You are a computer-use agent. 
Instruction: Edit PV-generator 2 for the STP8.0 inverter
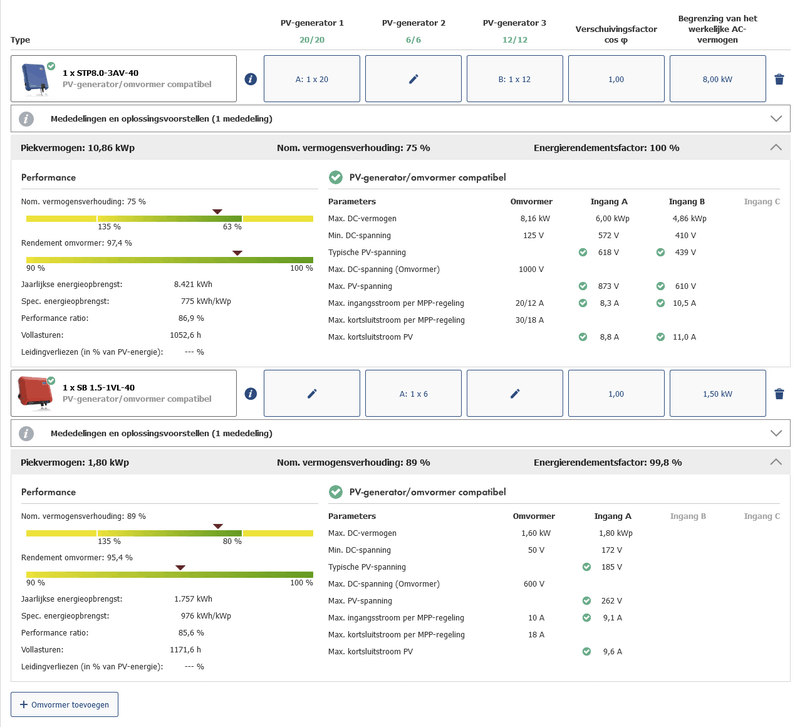(x=414, y=79)
